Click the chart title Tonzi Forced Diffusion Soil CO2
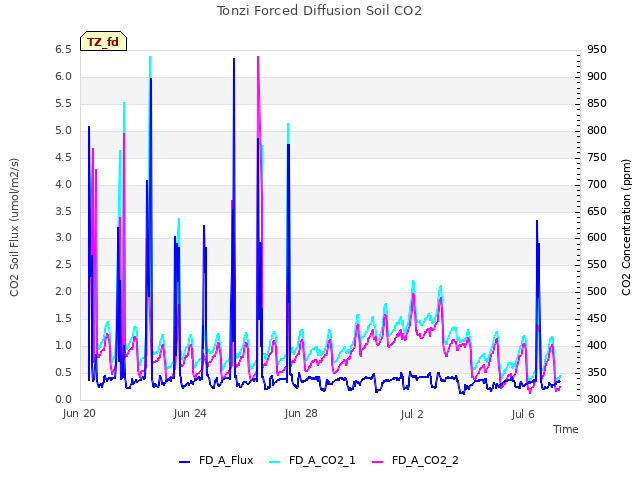This screenshot has height=480, width=640. tap(319, 11)
